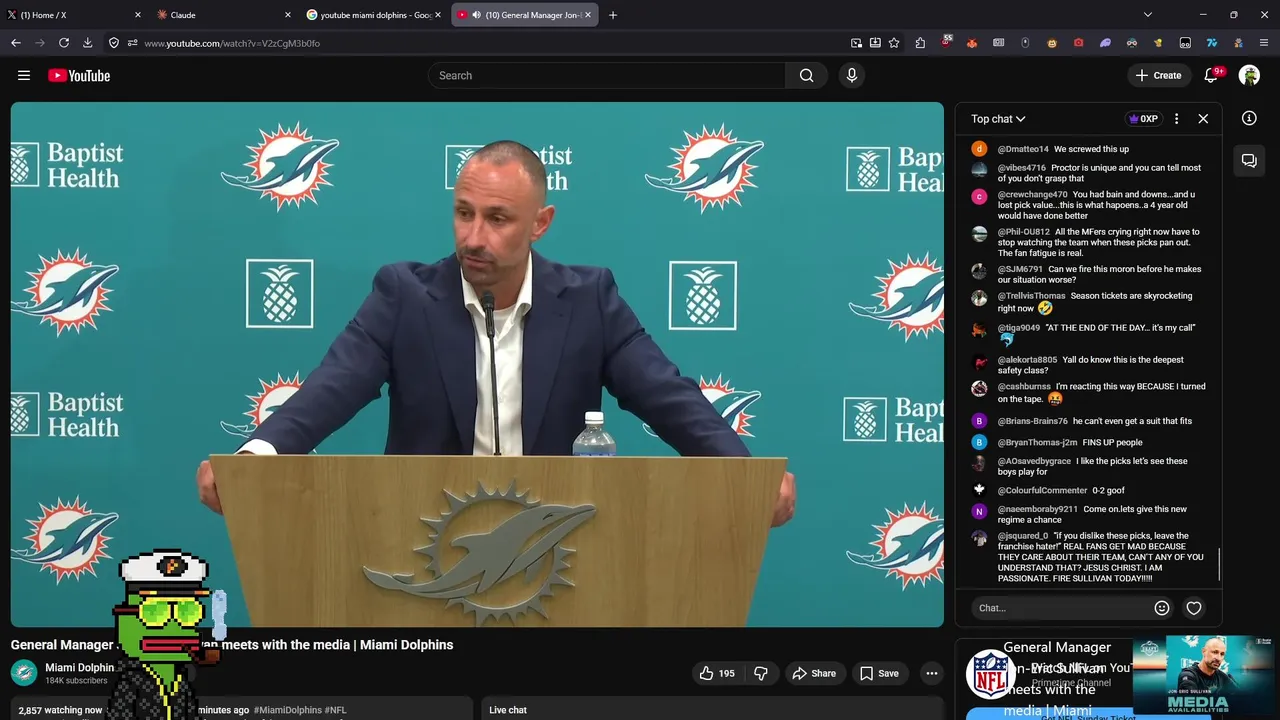Click the info icon in side rail

(x=1249, y=118)
